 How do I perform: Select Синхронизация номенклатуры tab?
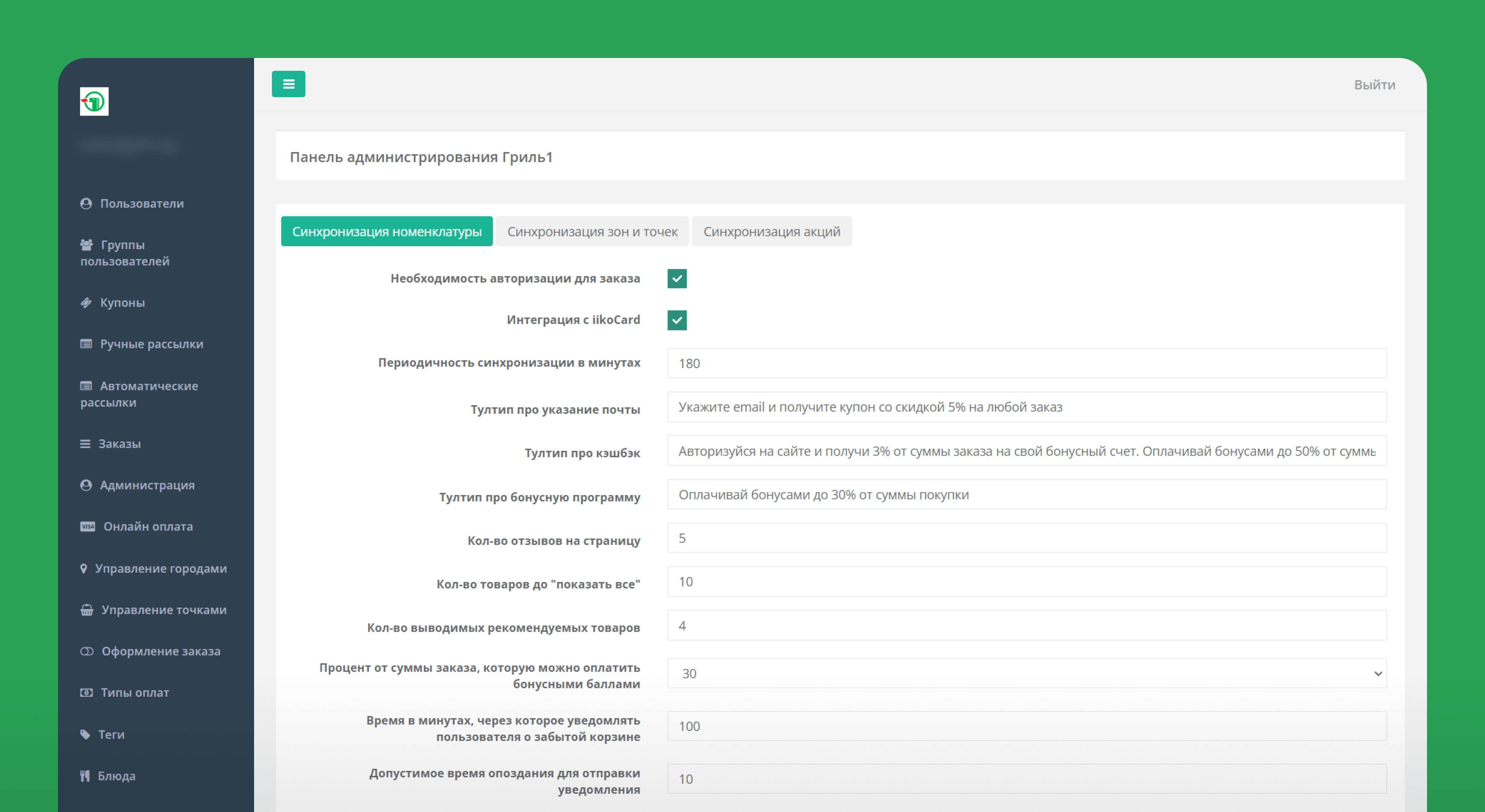(386, 232)
